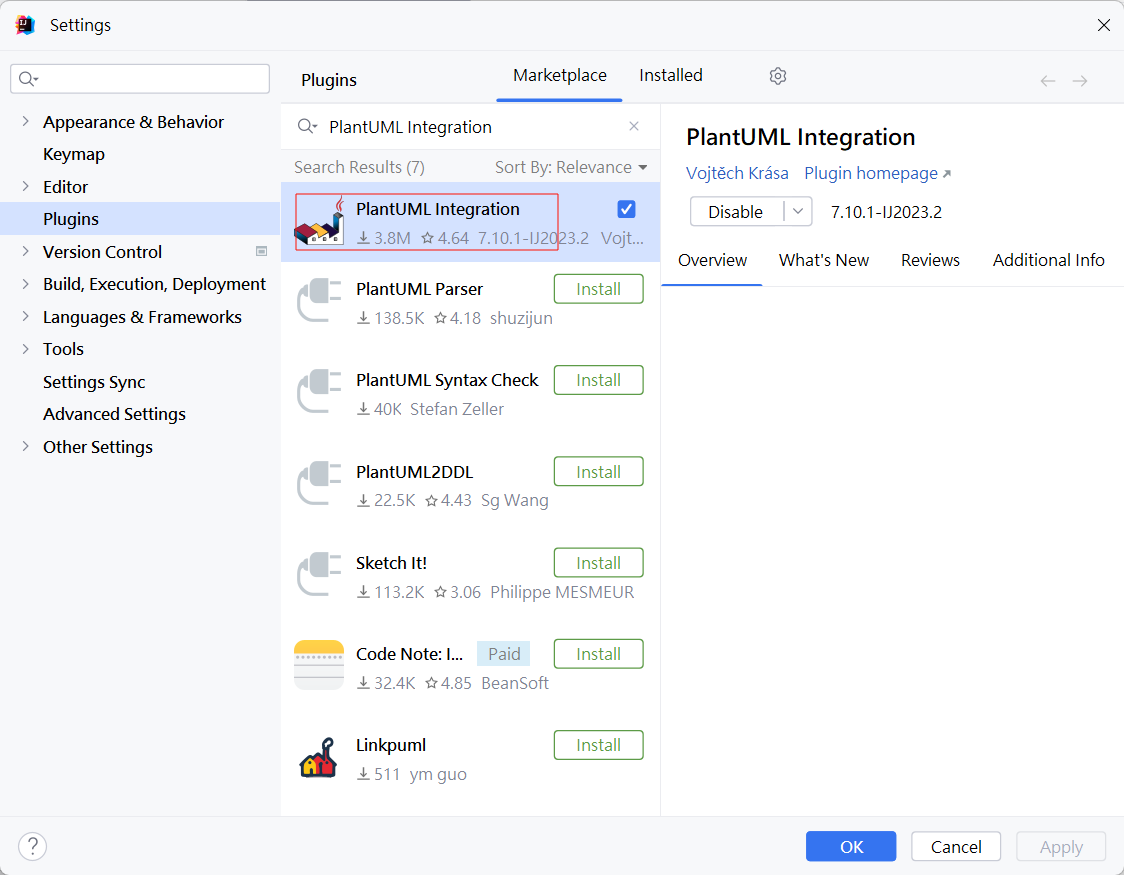Click the PlantUML Syntax Check plugin icon
1124x875 pixels.
[320, 392]
